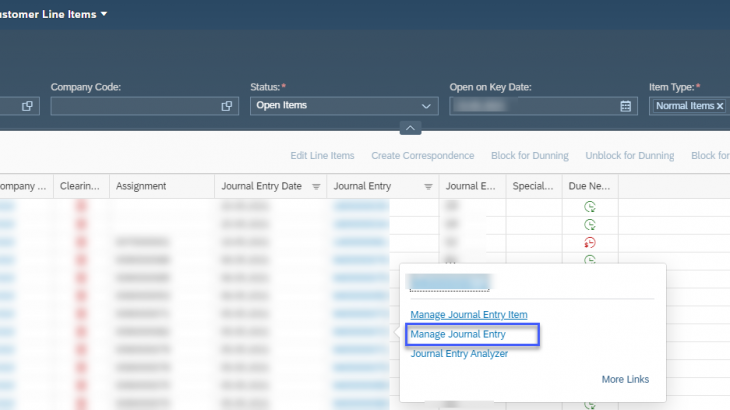Collapse the filter header with chevron

(411, 128)
